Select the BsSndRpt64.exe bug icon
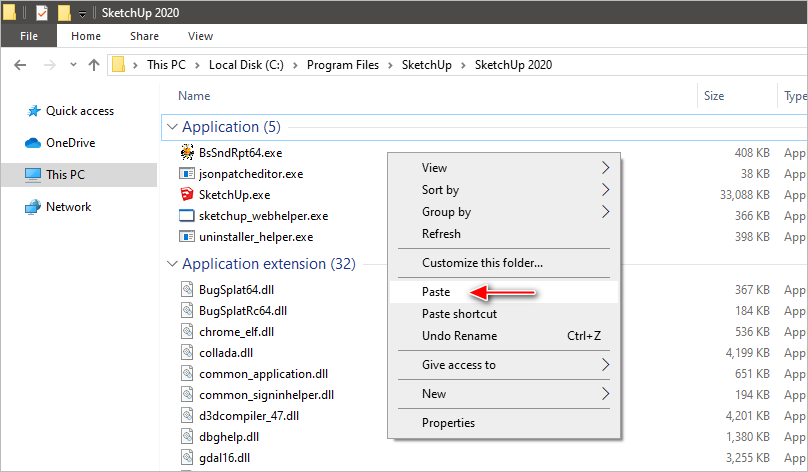Screen dimensions: 808x472 point(186,152)
